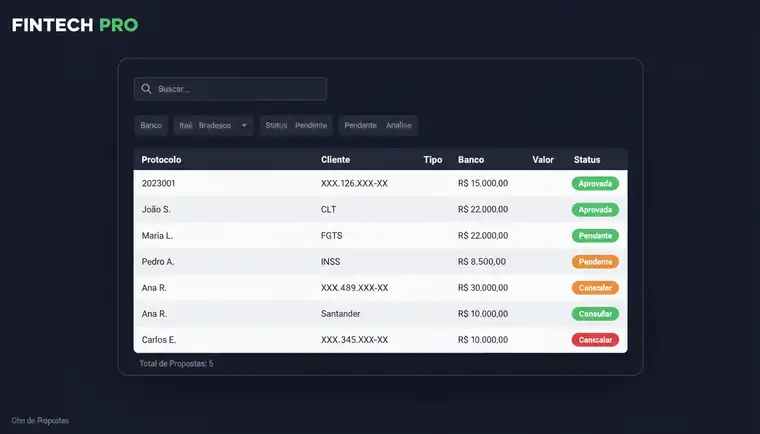Select the Pendente Analise filter chip
This screenshot has width=760, height=434.
point(378,125)
